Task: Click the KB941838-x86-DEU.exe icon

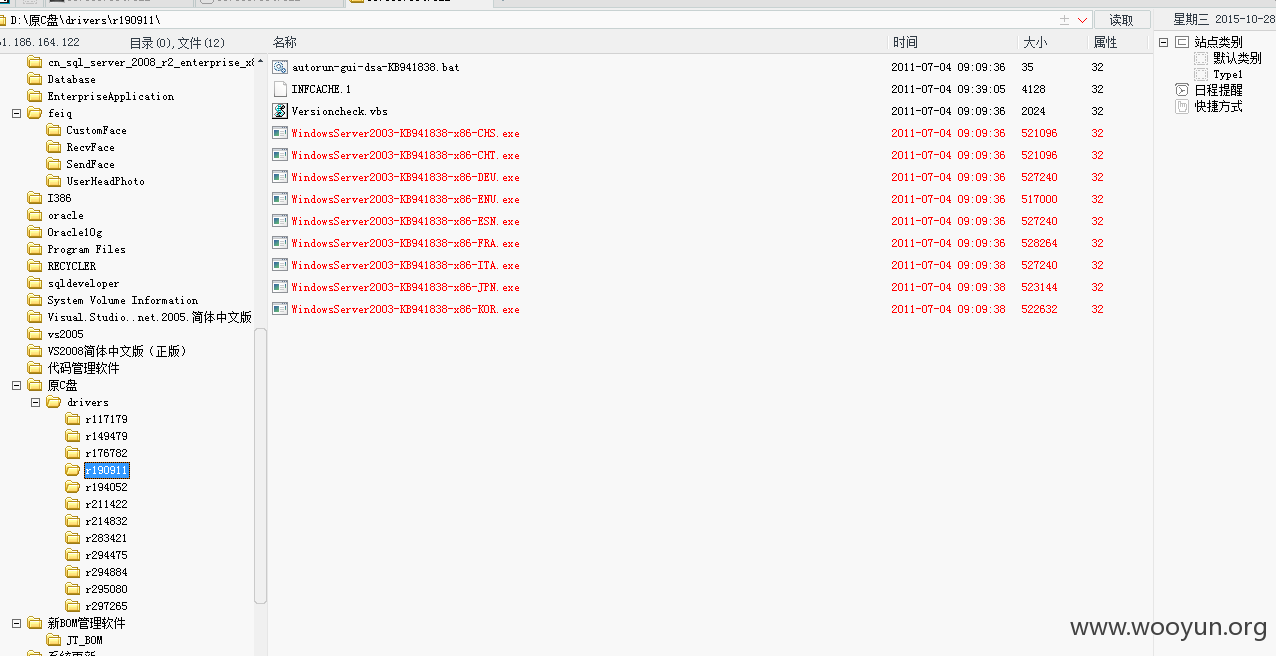Action: click(x=280, y=177)
